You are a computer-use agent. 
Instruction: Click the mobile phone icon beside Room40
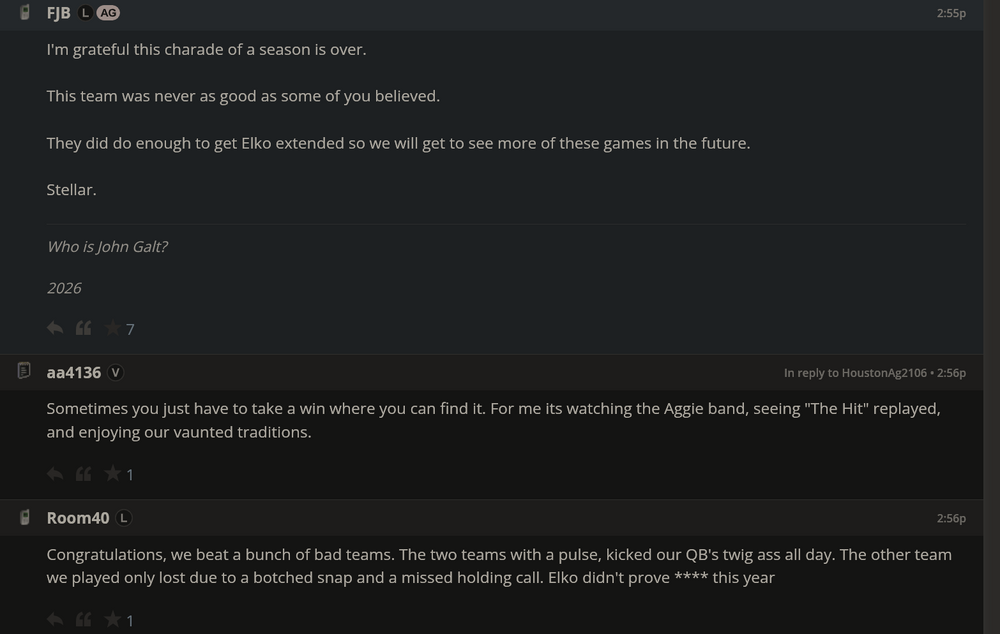coord(25,518)
